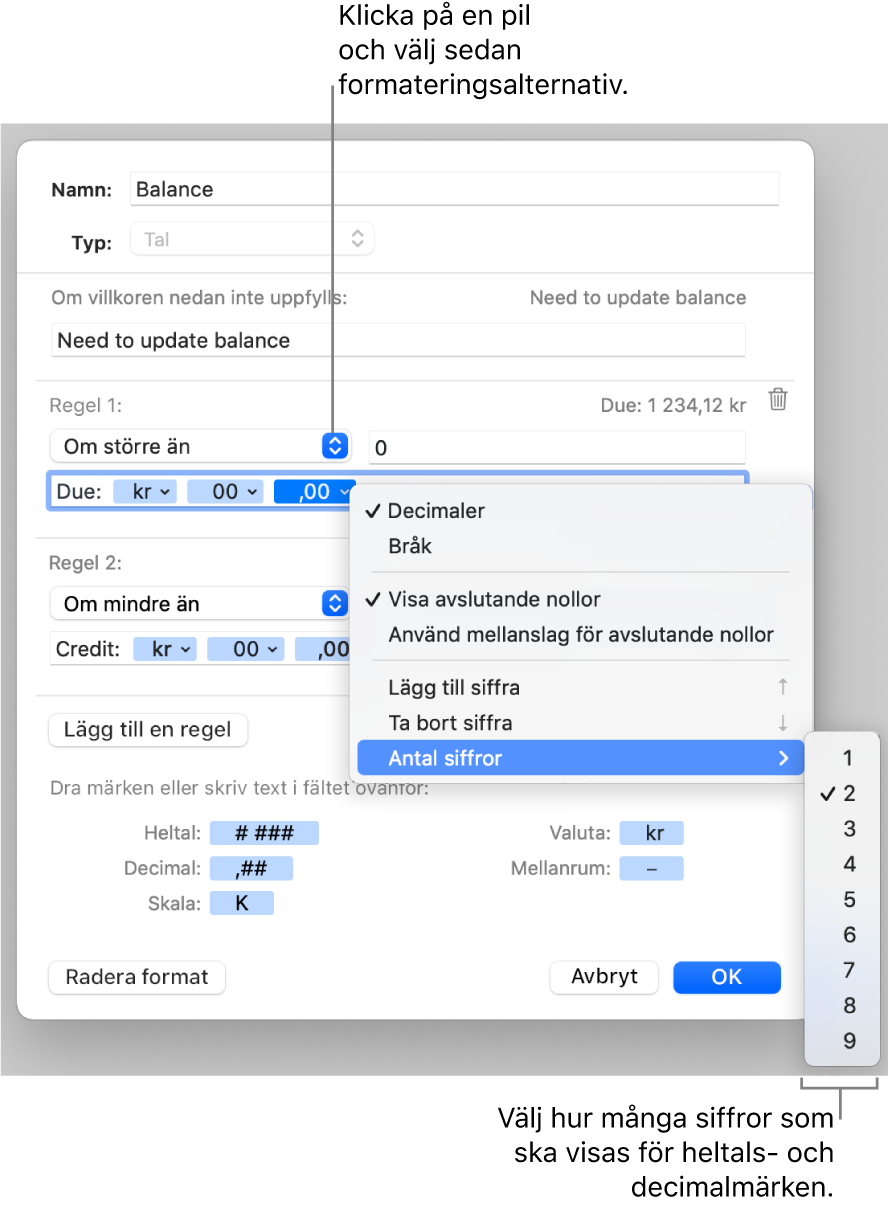The width and height of the screenshot is (888, 1213).
Task: Choose "Ta bort siffra" menu item
Action: point(450,722)
